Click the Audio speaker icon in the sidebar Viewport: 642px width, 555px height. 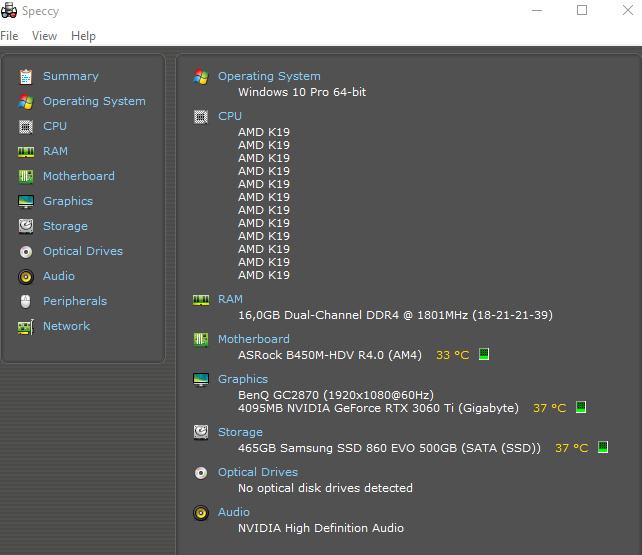click(25, 276)
